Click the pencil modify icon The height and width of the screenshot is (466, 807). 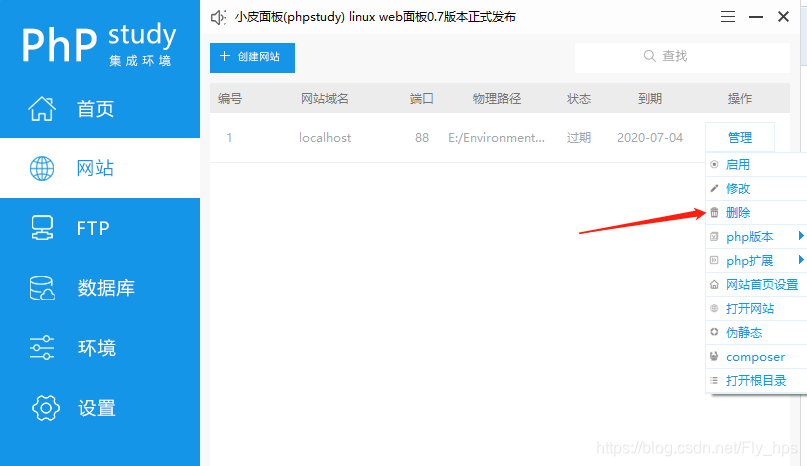[714, 188]
